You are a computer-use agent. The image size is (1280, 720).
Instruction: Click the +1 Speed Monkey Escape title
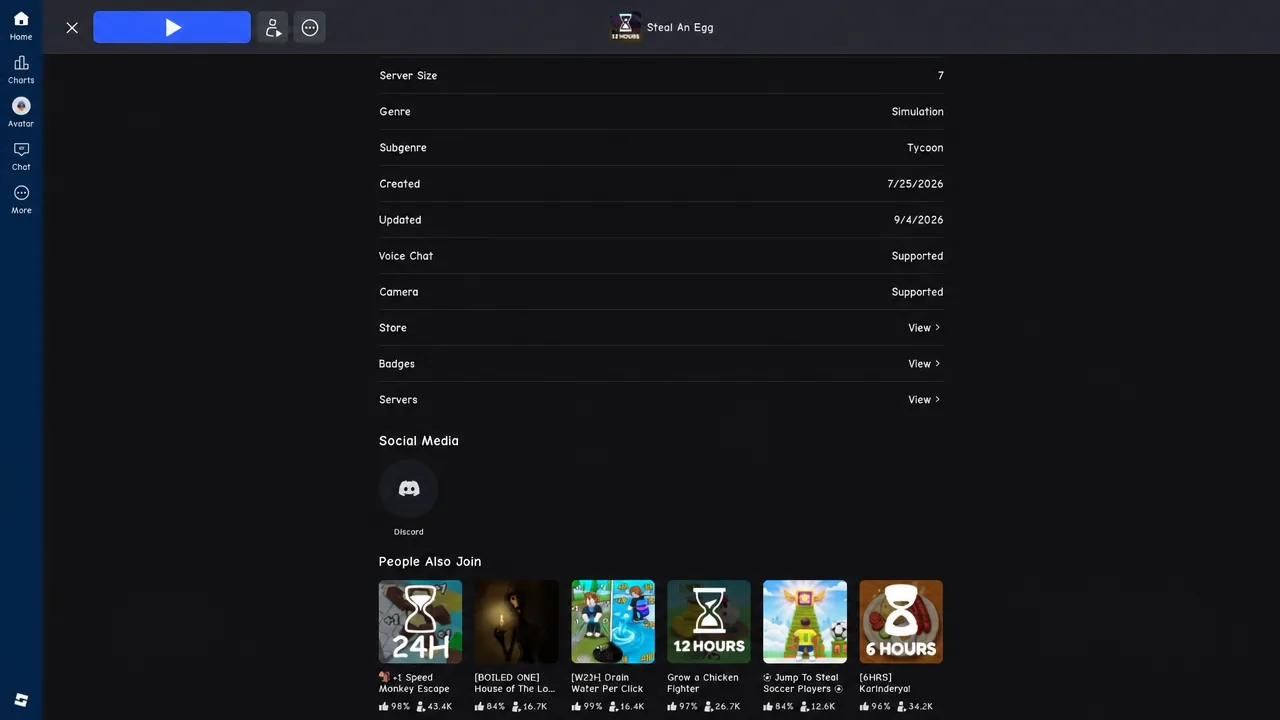[x=415, y=683]
